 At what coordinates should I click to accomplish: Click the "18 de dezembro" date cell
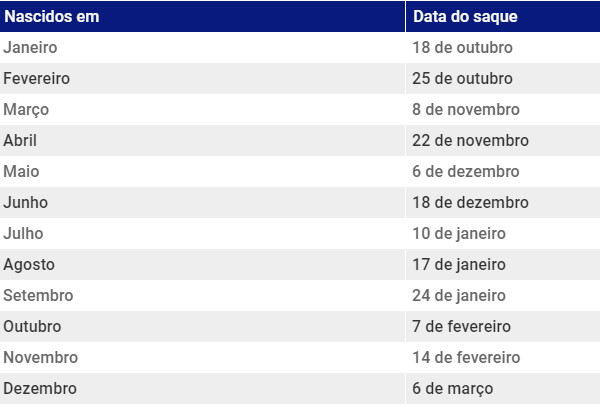(x=470, y=202)
